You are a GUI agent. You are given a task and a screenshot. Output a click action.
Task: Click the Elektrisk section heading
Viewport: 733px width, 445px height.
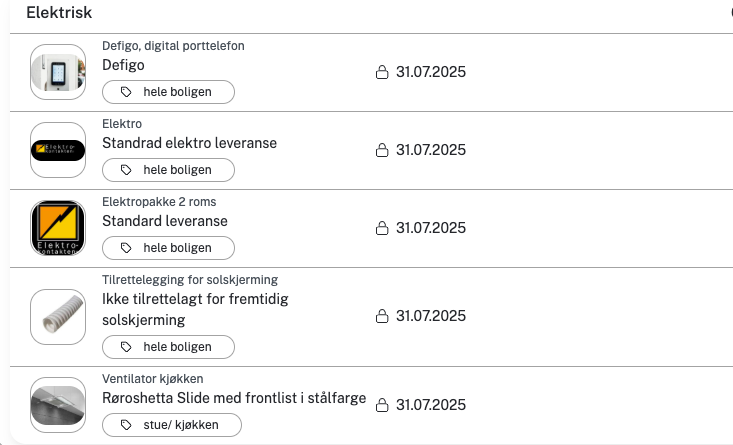point(59,13)
